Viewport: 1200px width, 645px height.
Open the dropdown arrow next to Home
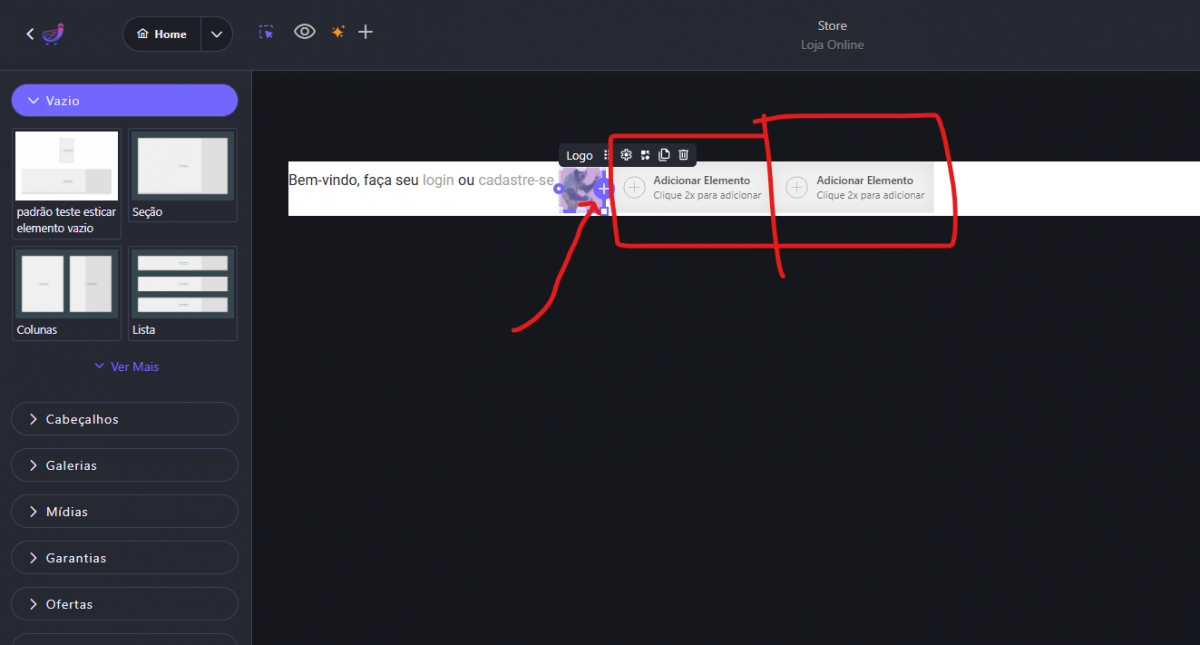coord(217,34)
